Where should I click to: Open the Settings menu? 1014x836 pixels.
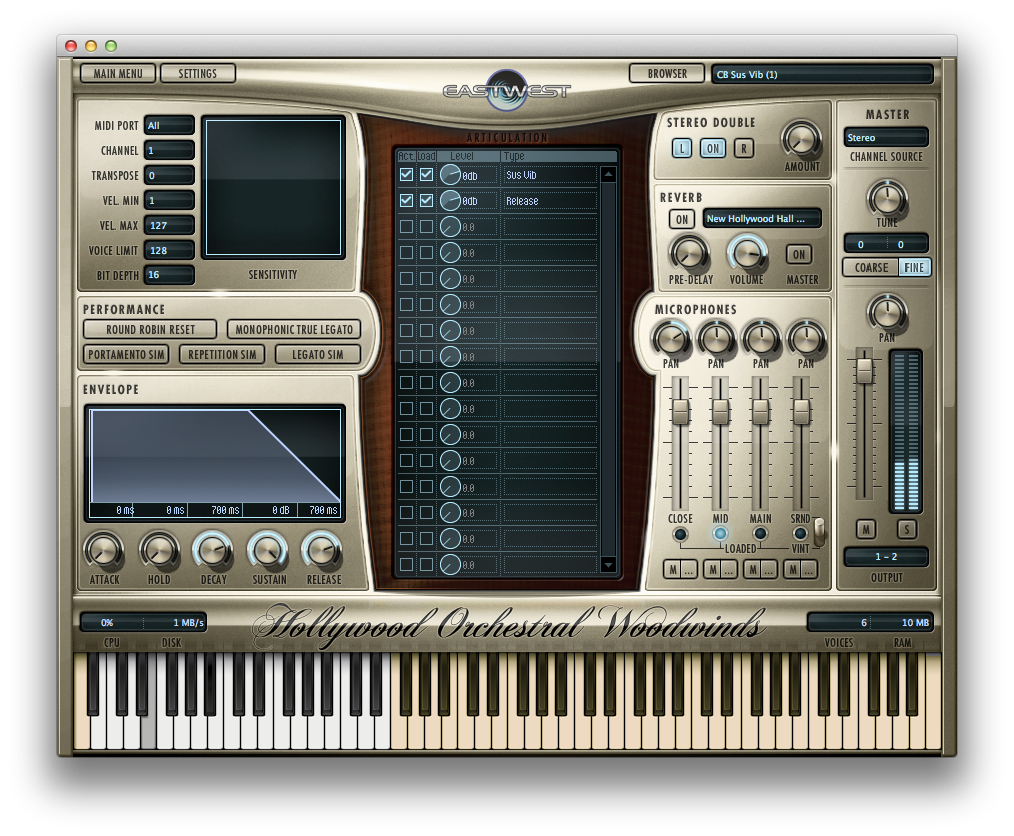tap(197, 74)
